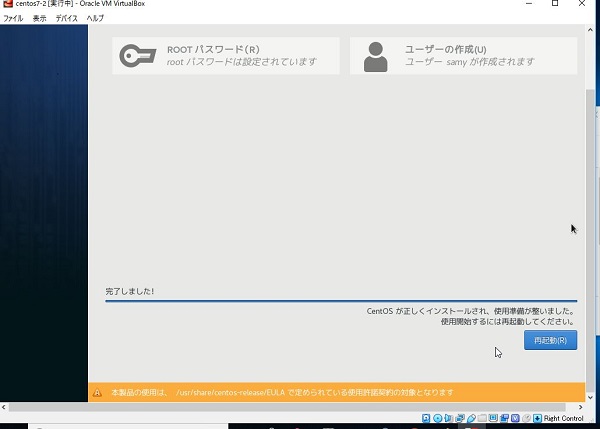Screen dimensions: 600x429
Task: Click the recording status icon
Action: click(x=504, y=418)
